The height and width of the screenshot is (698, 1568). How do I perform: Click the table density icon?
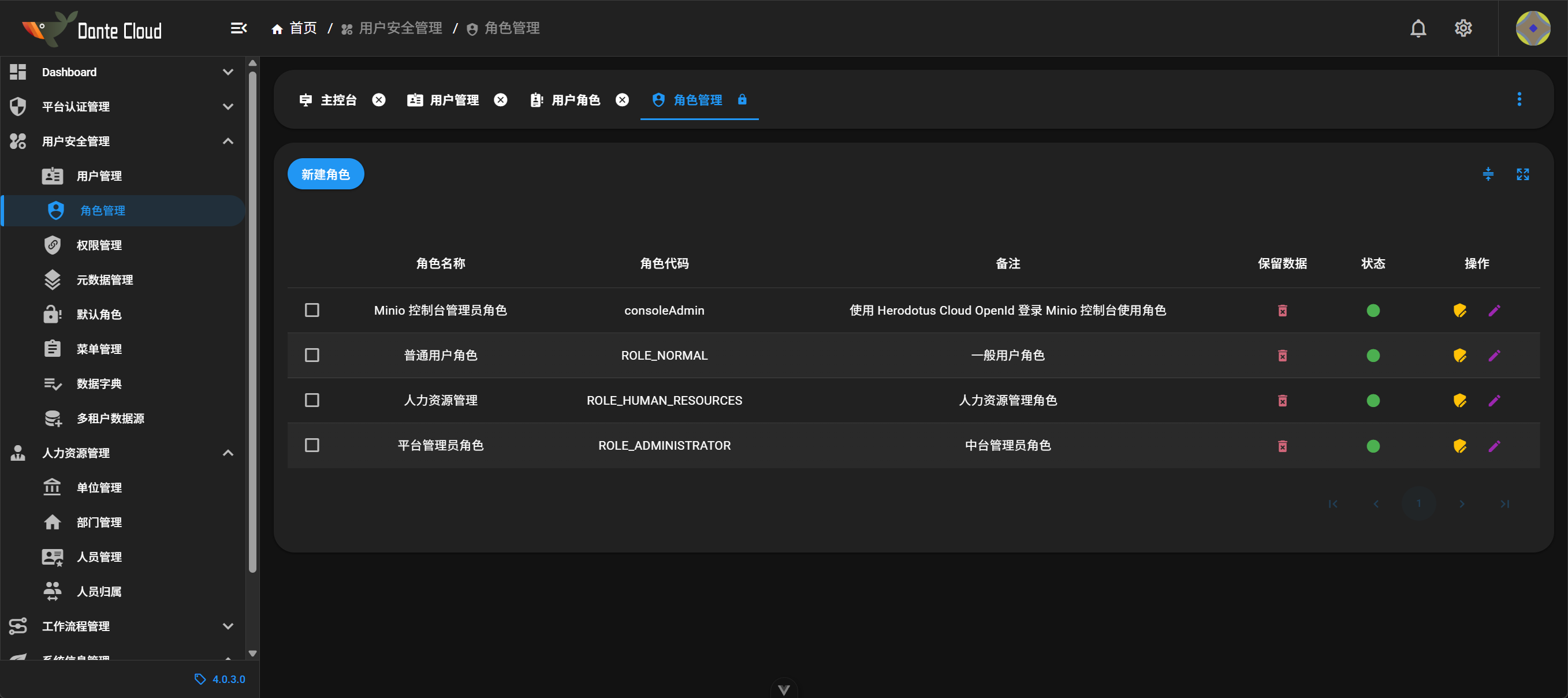pyautogui.click(x=1488, y=175)
